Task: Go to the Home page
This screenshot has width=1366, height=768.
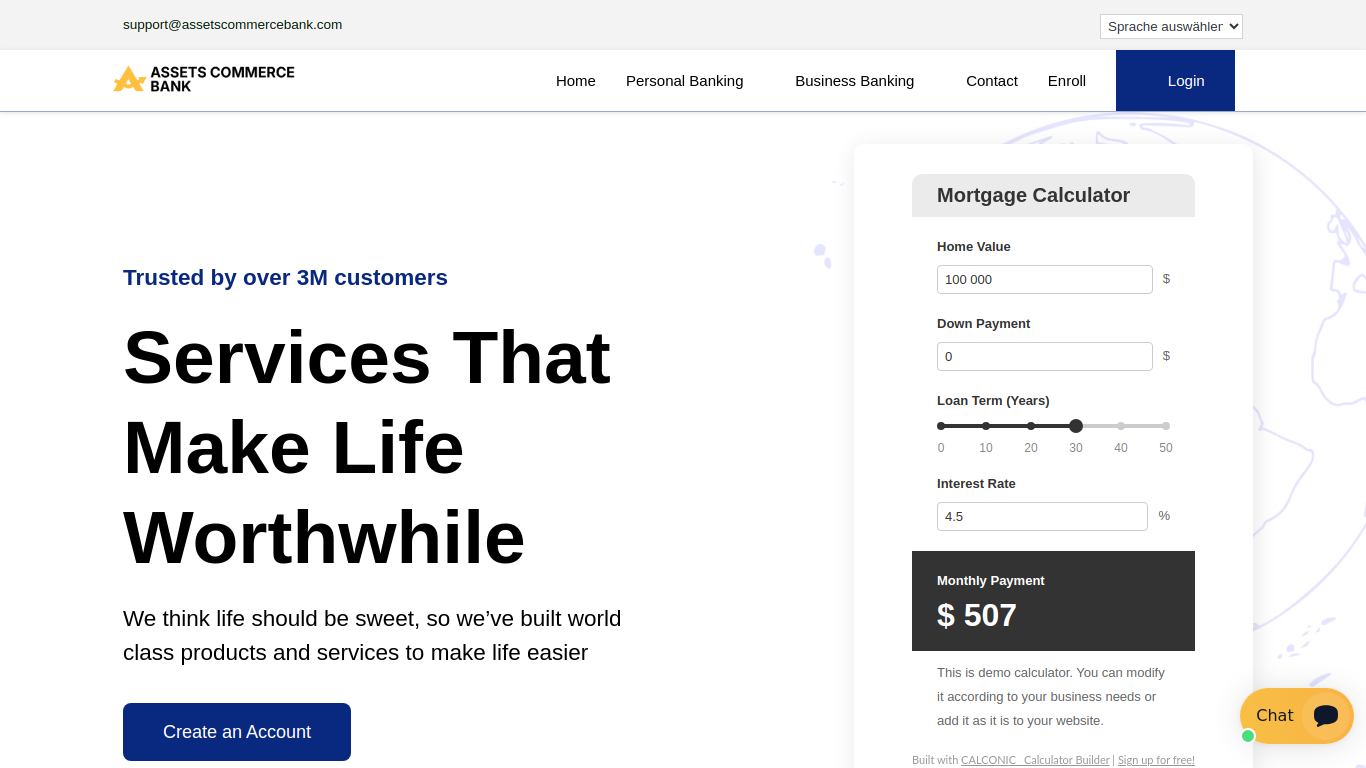Action: point(576,81)
